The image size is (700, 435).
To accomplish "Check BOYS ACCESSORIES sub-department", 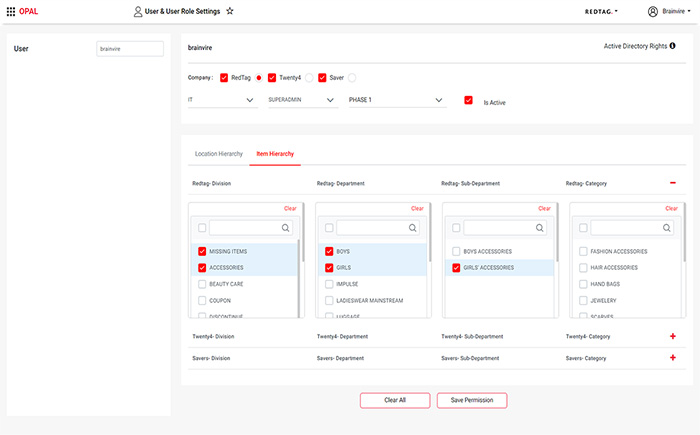I will click(456, 251).
